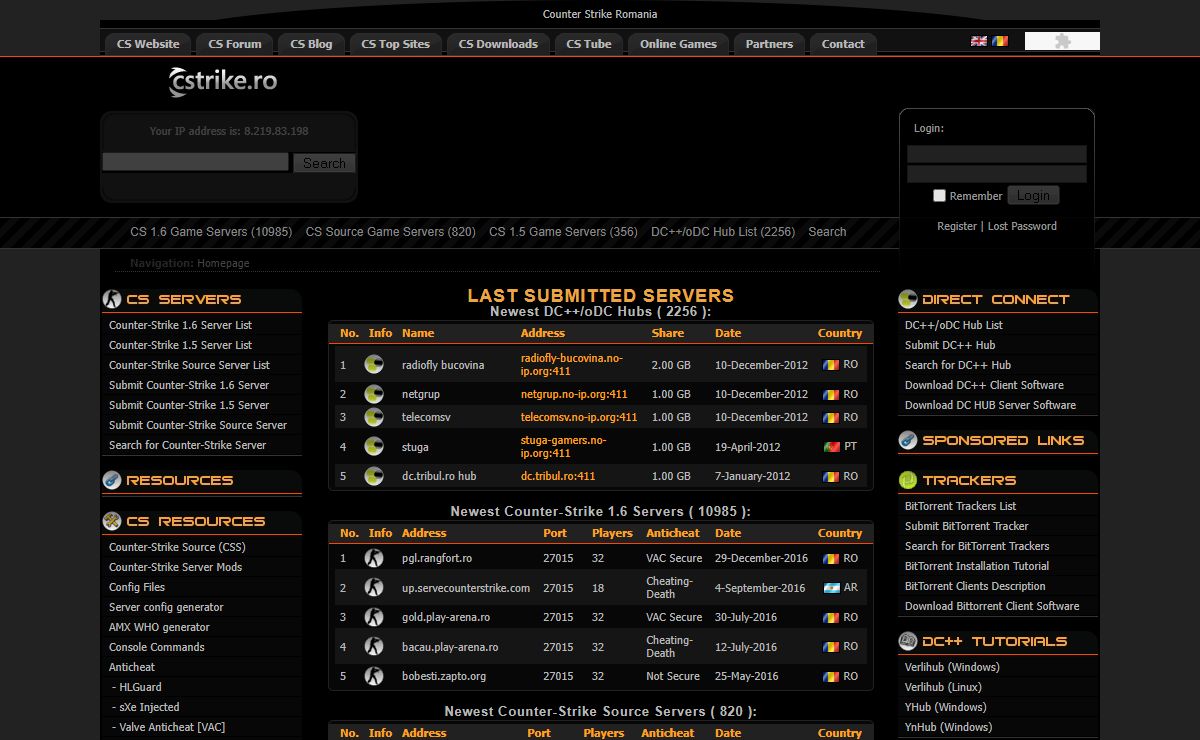
Task: Focus the login username field
Action: point(997,154)
